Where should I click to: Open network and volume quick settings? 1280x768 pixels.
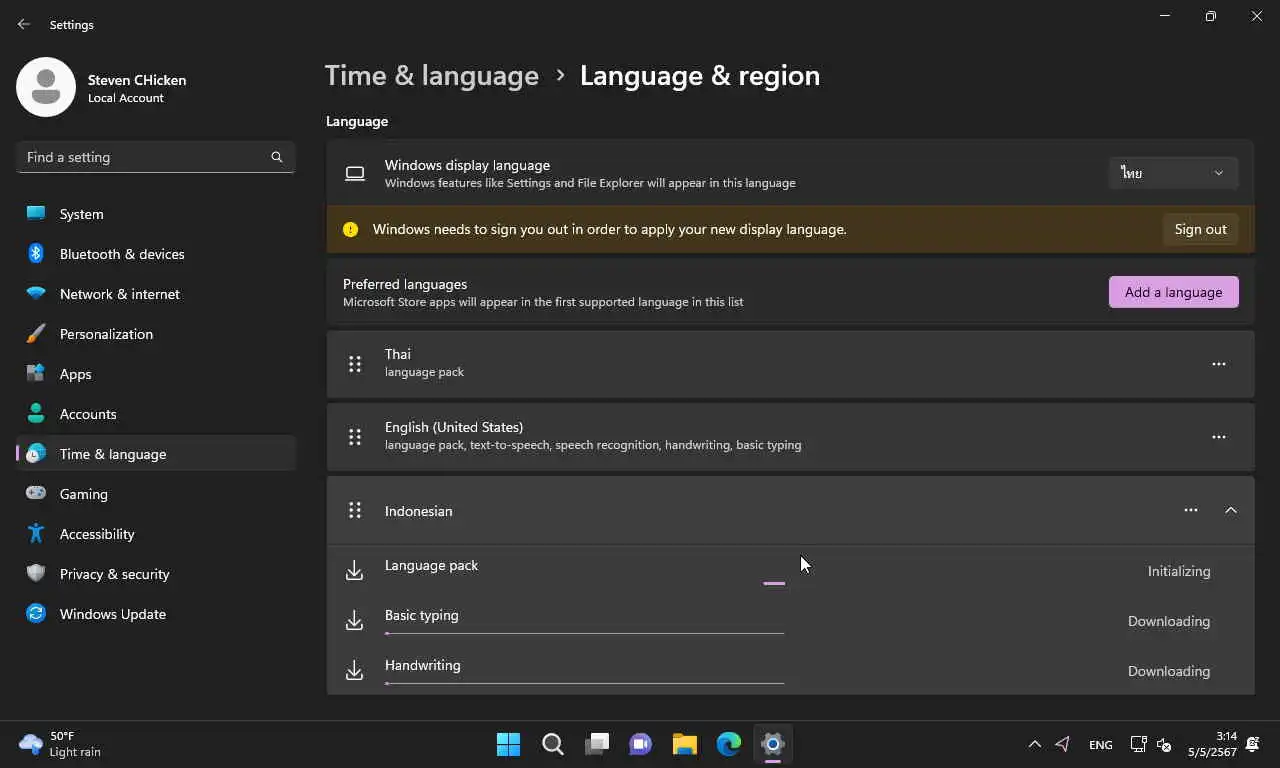point(1151,744)
